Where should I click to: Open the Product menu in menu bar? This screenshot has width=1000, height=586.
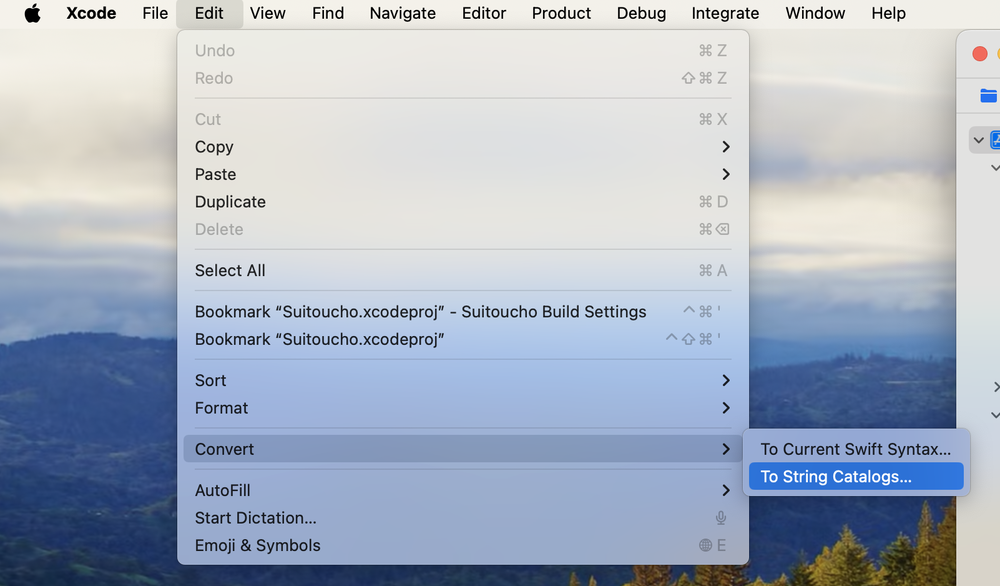[x=561, y=13]
